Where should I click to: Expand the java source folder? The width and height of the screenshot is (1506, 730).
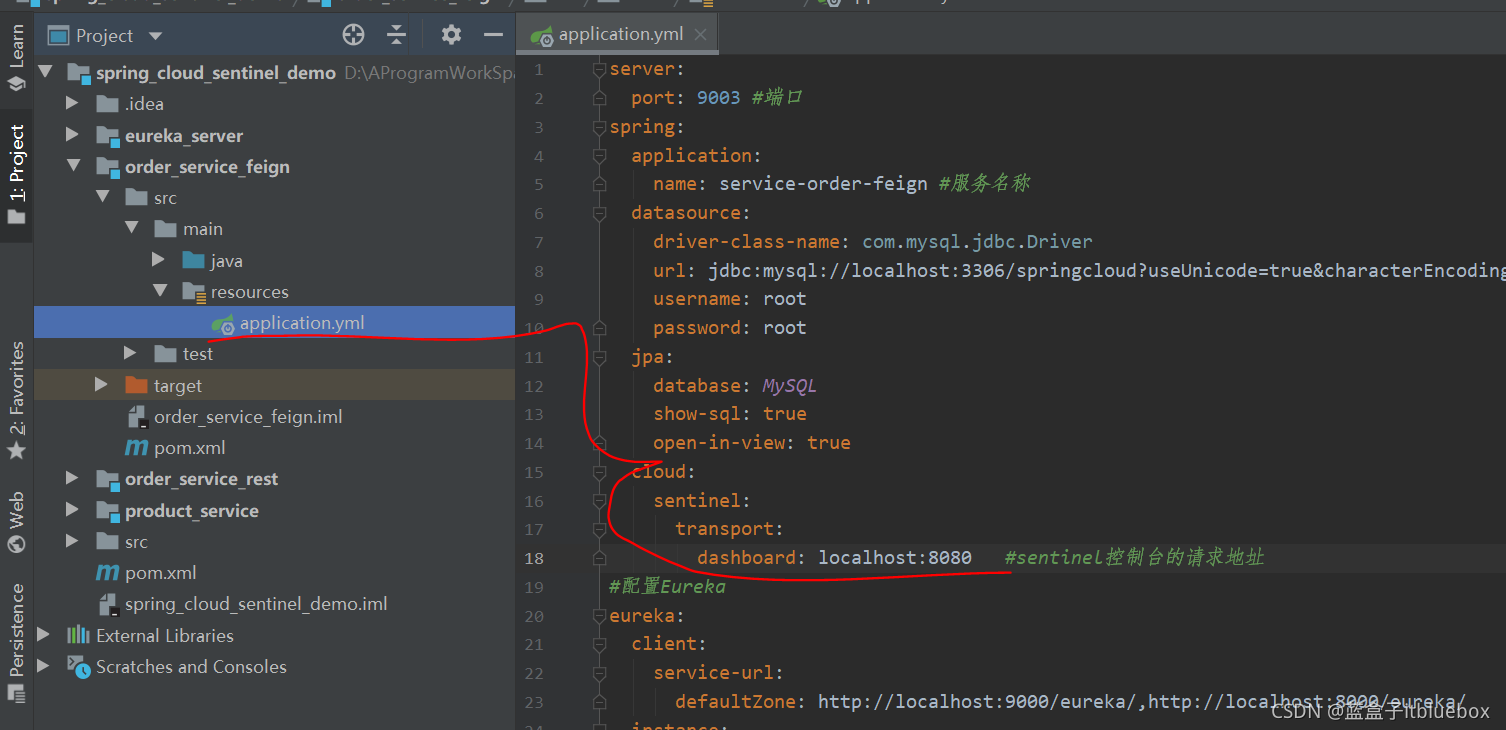coord(158,260)
